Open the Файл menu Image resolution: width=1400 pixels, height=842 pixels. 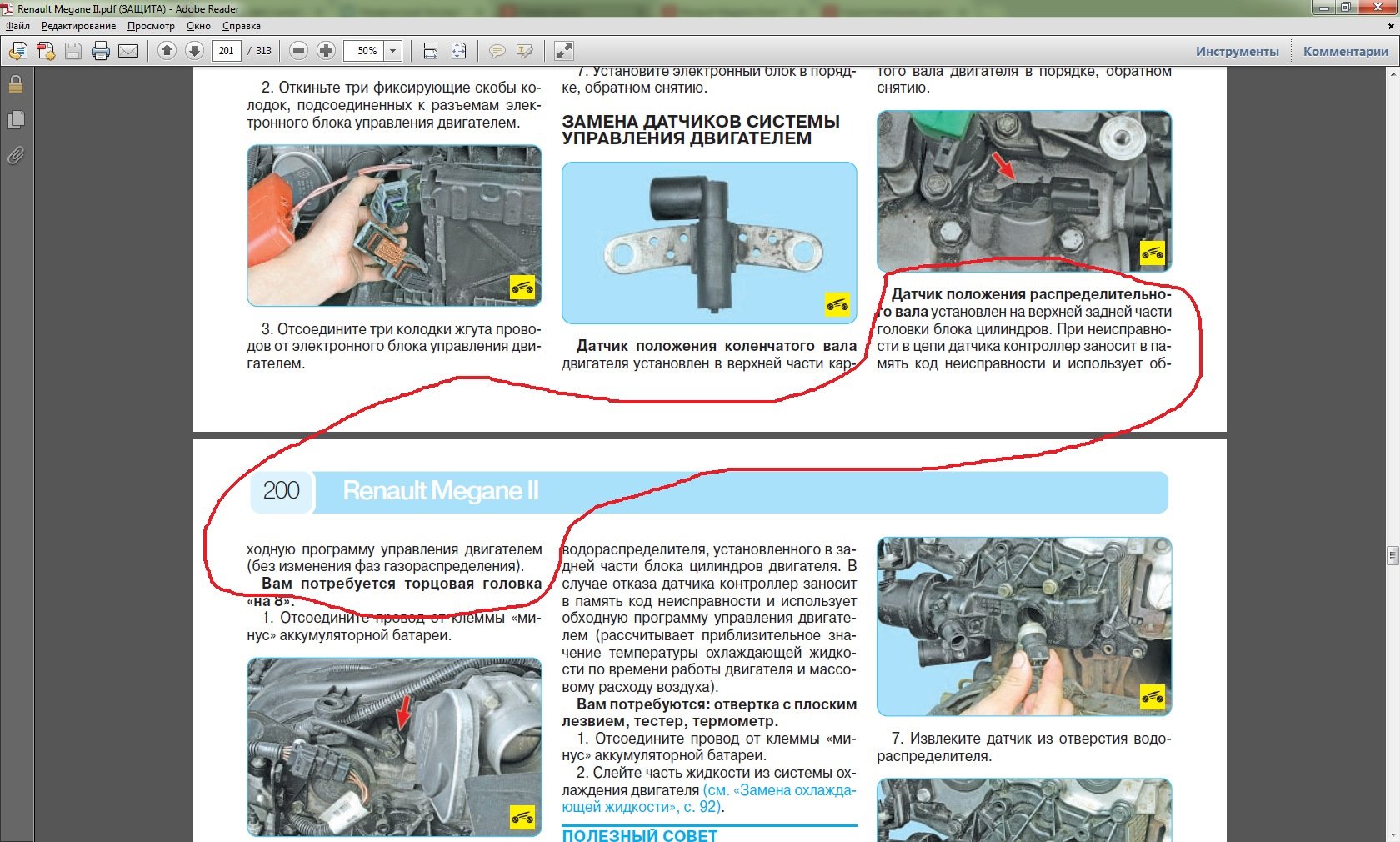[17, 26]
